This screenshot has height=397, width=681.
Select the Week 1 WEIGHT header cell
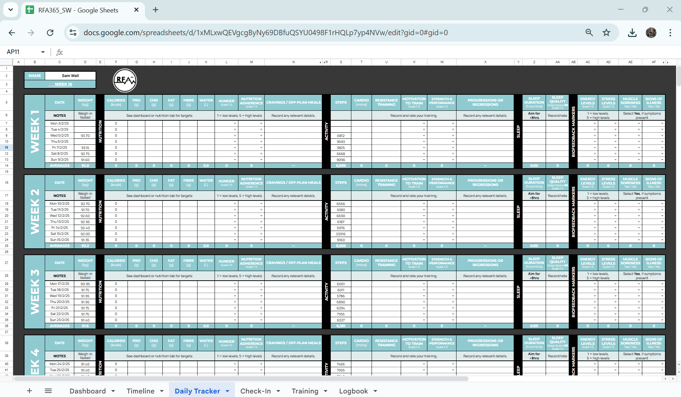[85, 102]
